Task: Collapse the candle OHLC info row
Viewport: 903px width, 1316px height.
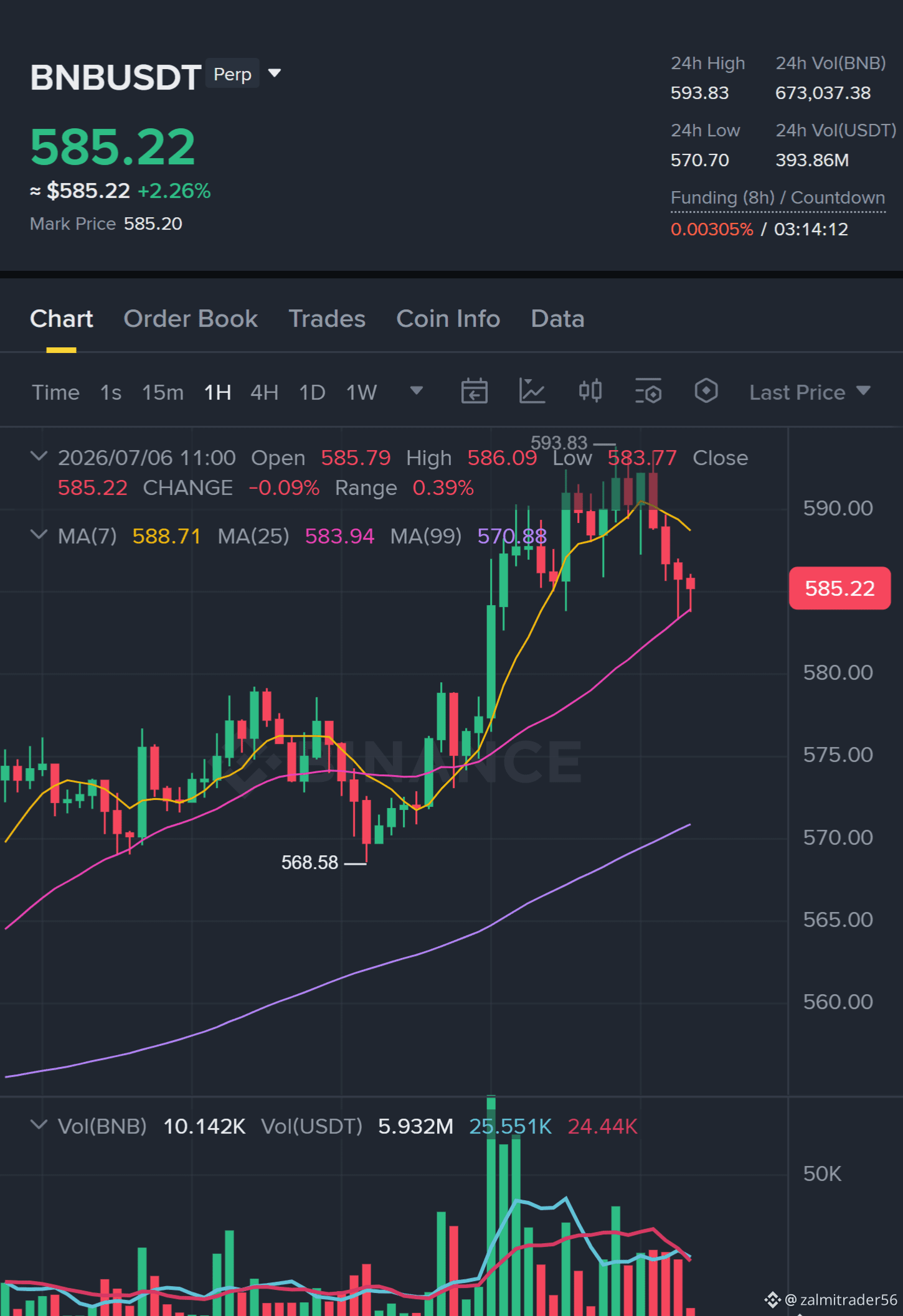Action: pyautogui.click(x=39, y=457)
